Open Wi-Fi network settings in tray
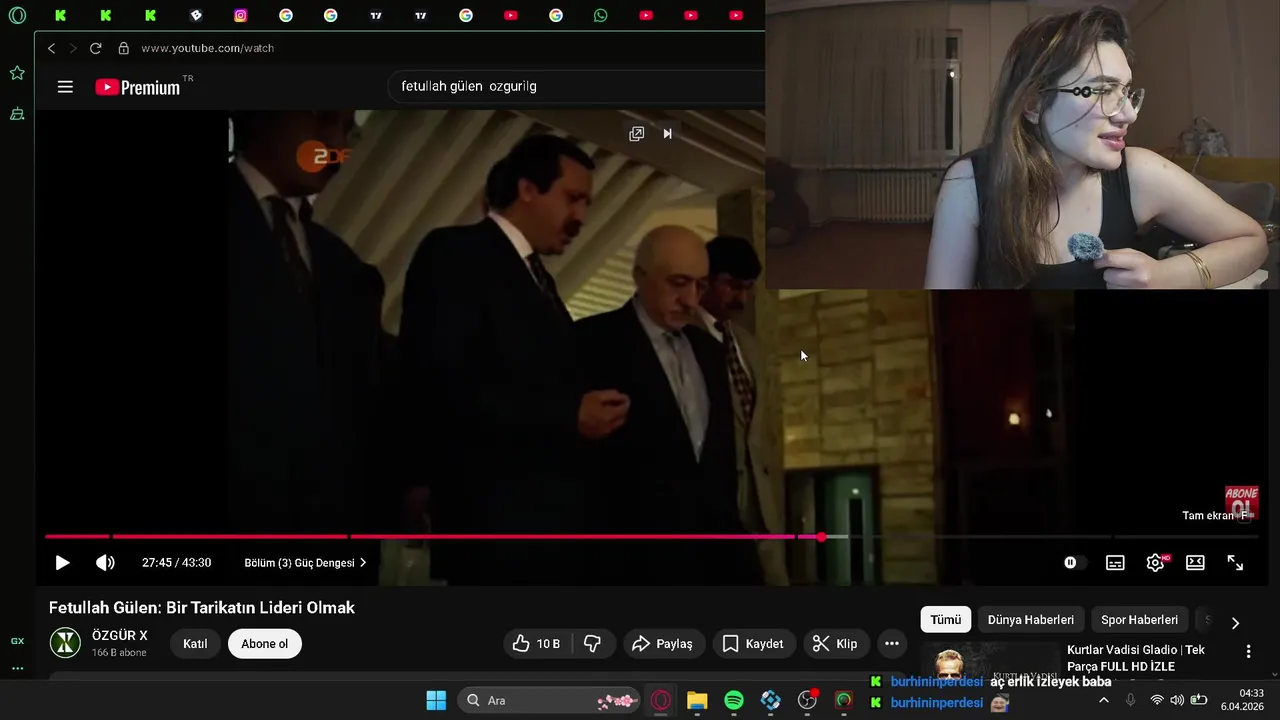Screen dimensions: 1280x720 click(1157, 700)
